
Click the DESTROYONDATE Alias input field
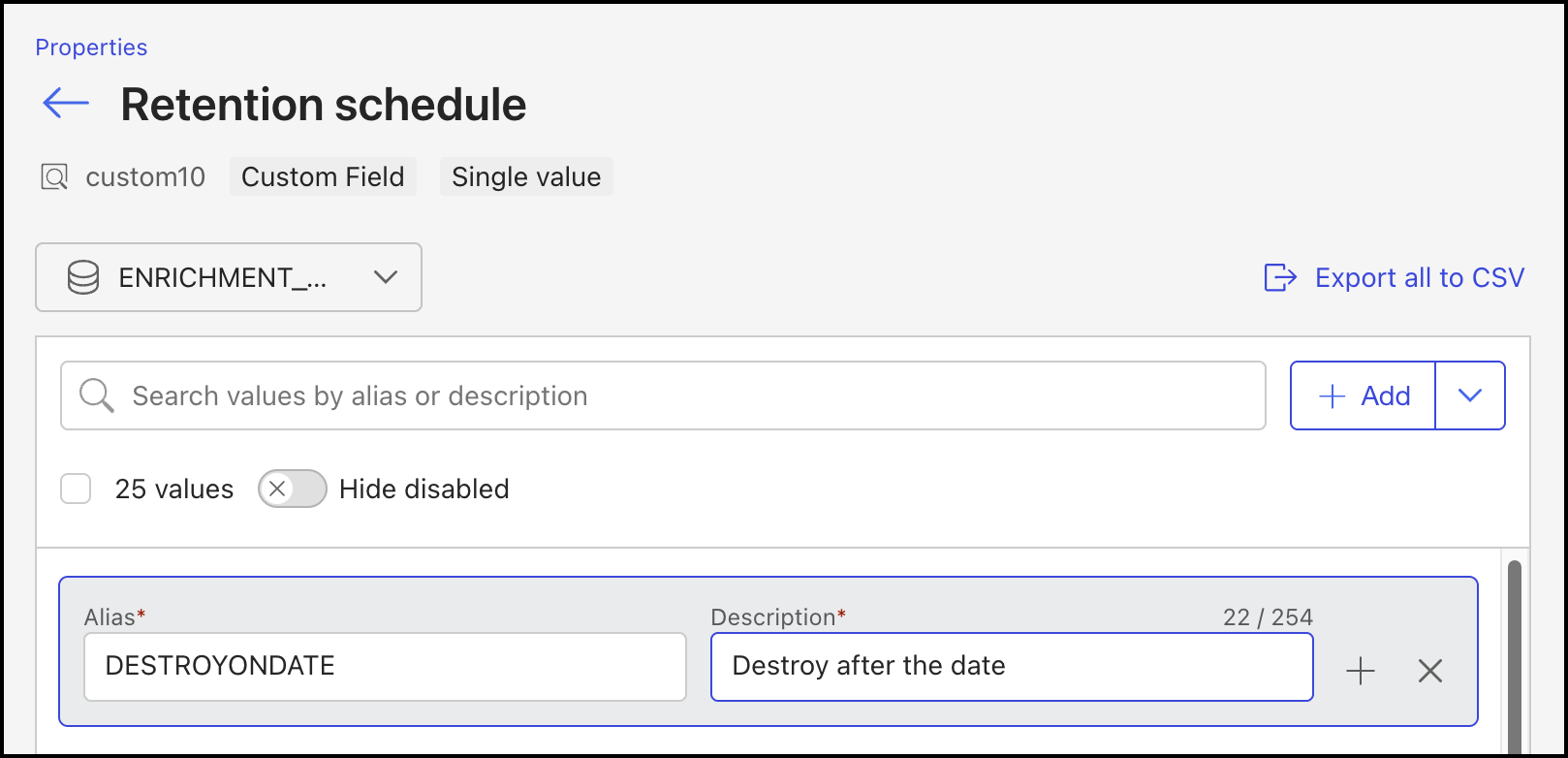tap(385, 667)
